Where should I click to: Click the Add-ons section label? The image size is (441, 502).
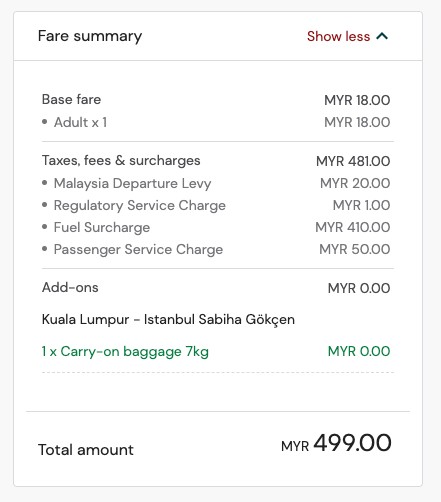click(x=70, y=287)
